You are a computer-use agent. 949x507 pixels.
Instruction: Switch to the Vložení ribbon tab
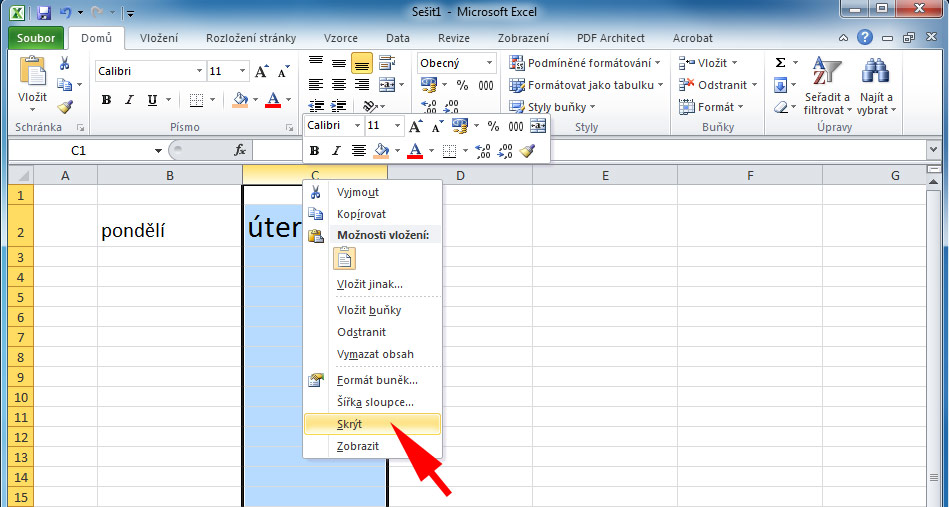159,38
